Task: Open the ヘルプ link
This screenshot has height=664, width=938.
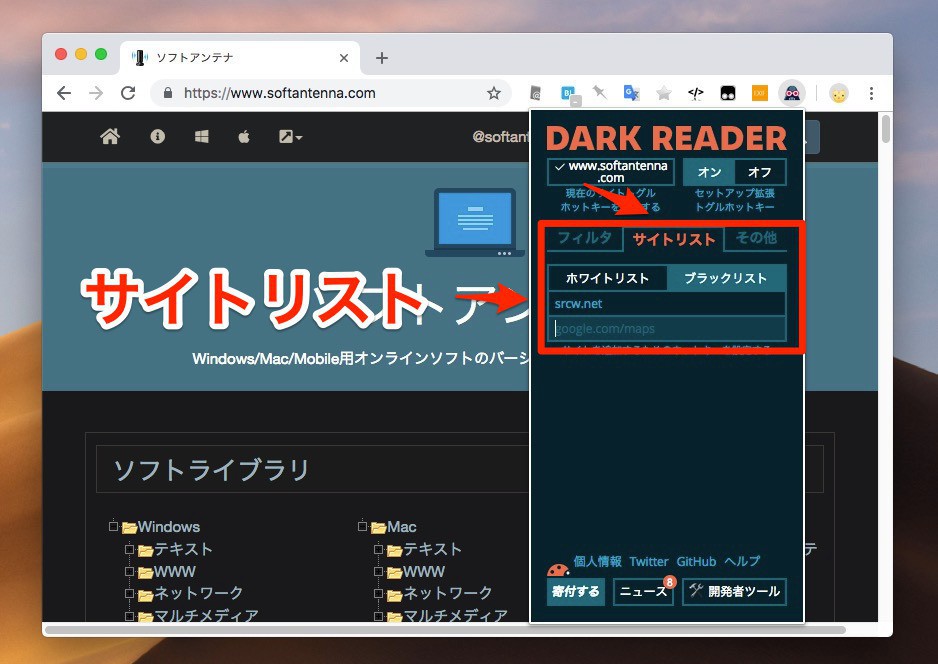Action: pos(742,561)
